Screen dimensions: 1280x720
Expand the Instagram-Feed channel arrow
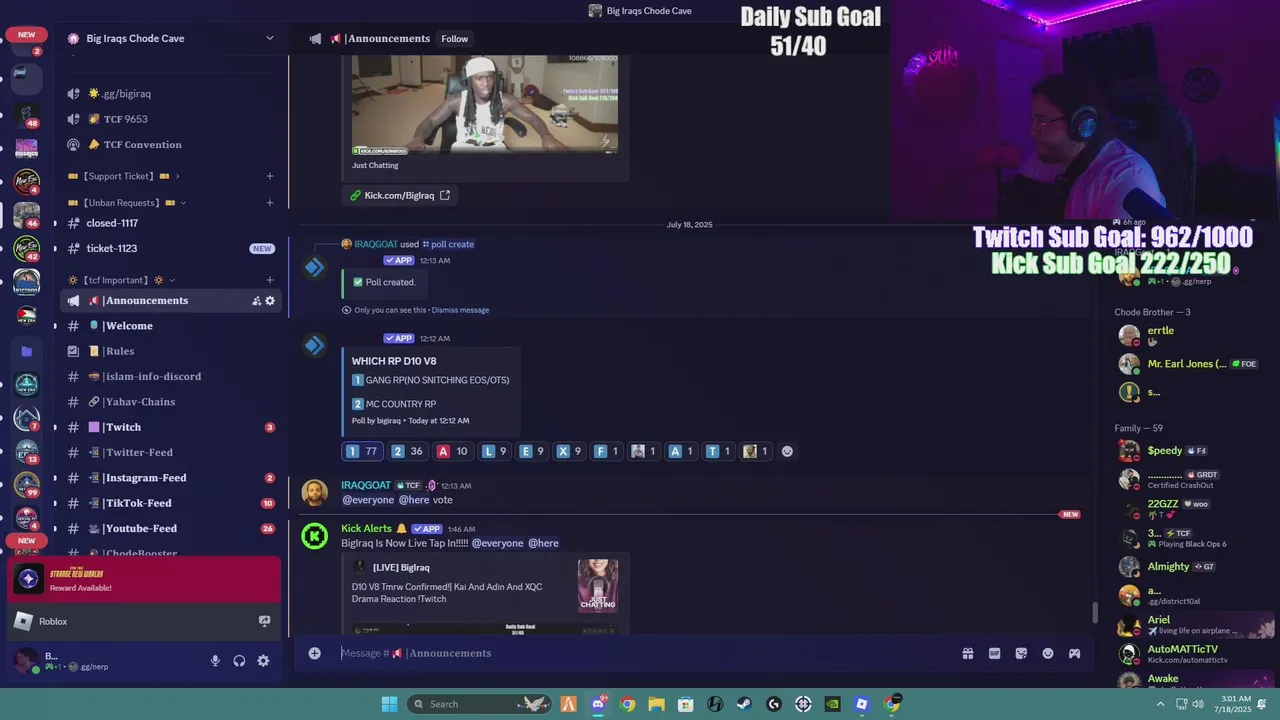coord(55,478)
